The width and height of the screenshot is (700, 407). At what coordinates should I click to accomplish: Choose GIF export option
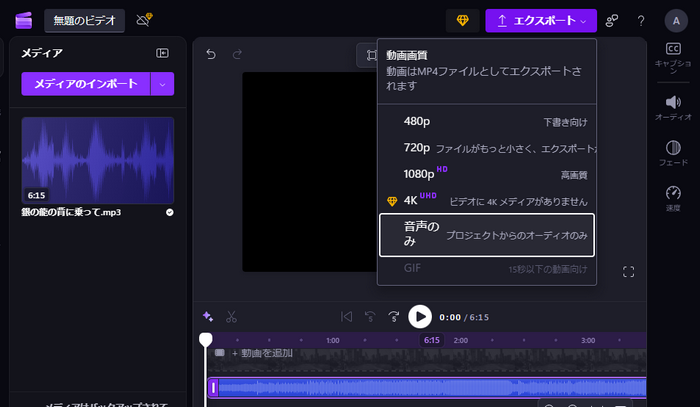[x=487, y=269]
